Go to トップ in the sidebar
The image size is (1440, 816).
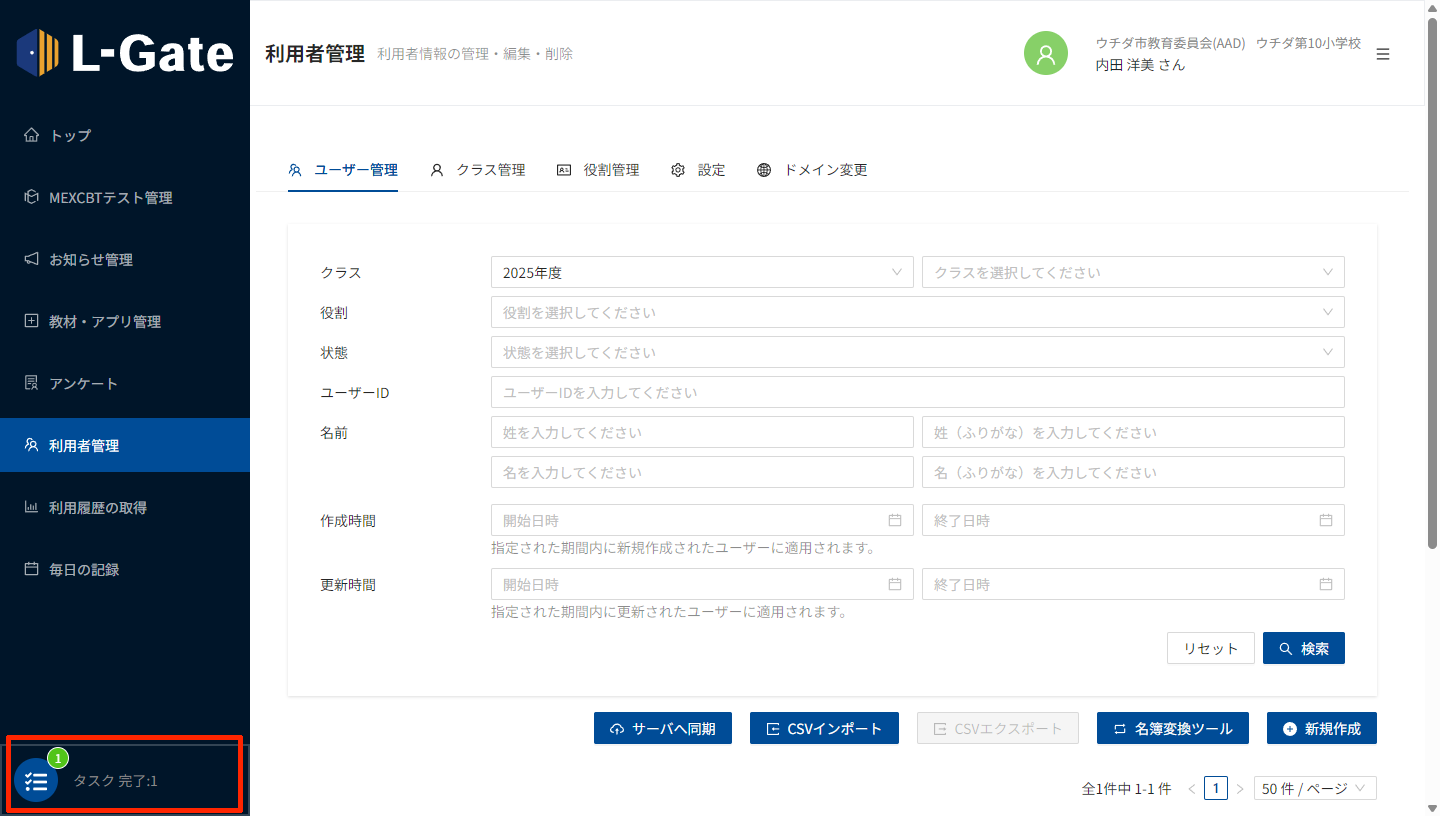coord(70,135)
